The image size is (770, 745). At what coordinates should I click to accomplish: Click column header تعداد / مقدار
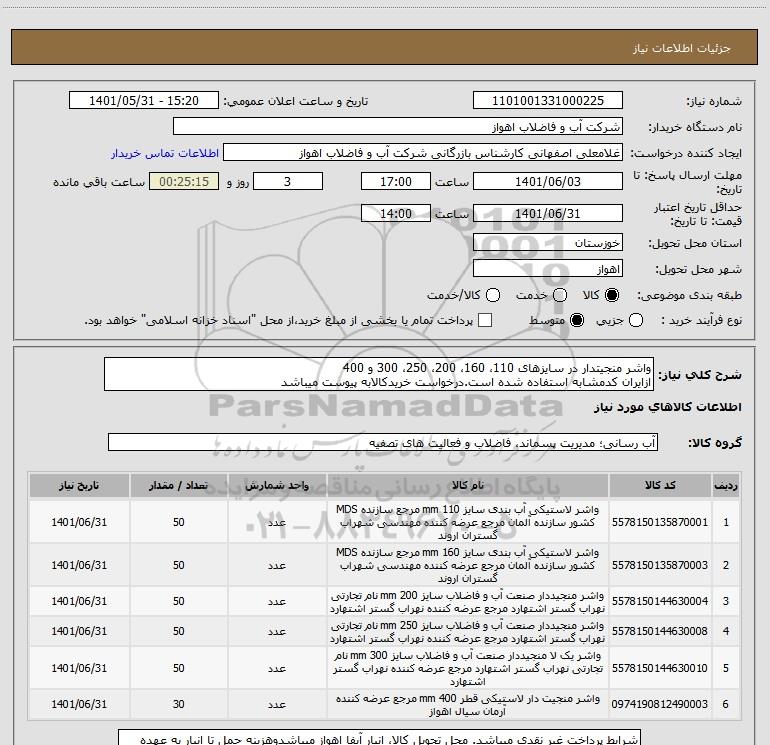tap(179, 485)
